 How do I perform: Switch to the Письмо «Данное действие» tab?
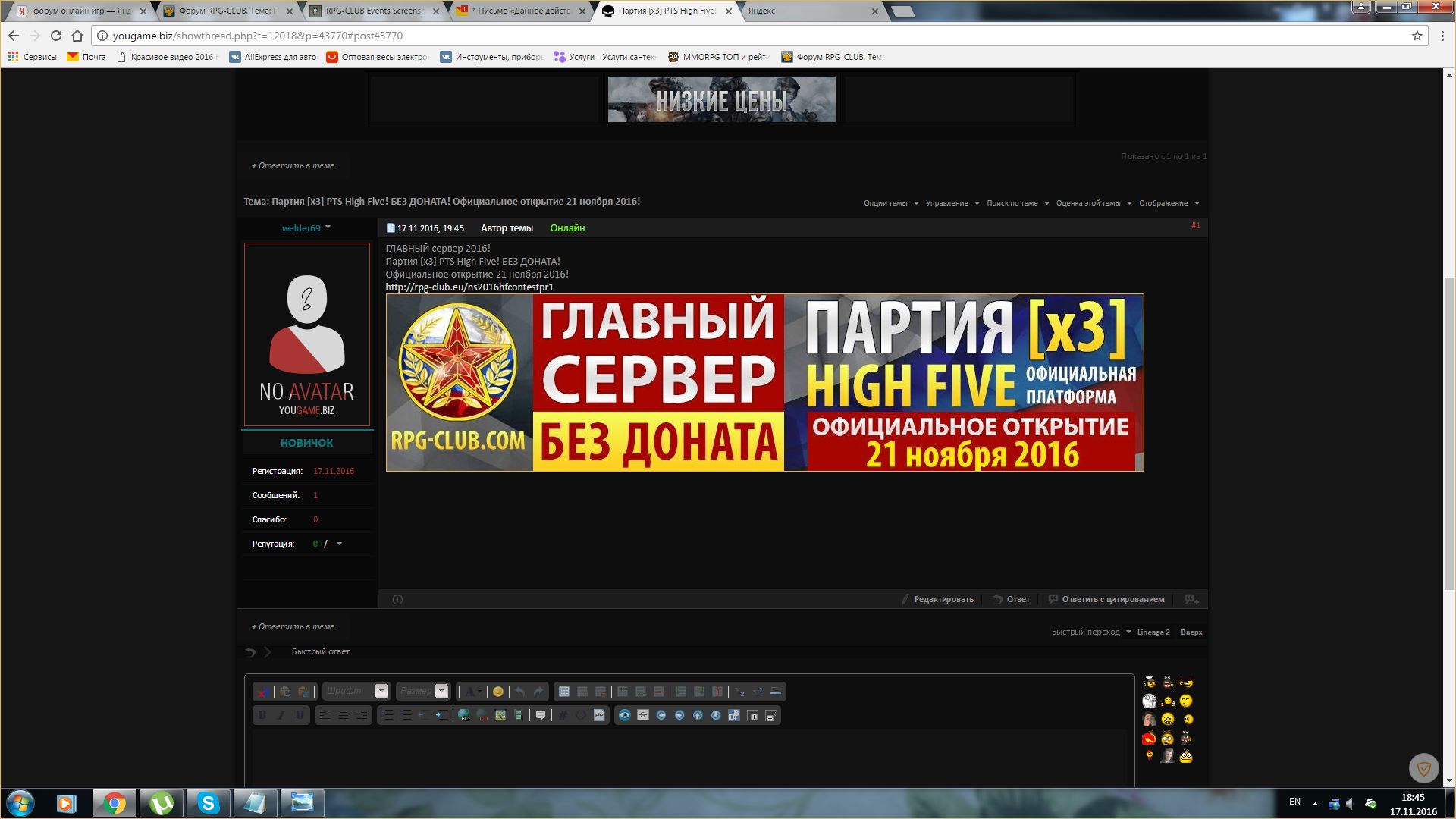[x=519, y=11]
